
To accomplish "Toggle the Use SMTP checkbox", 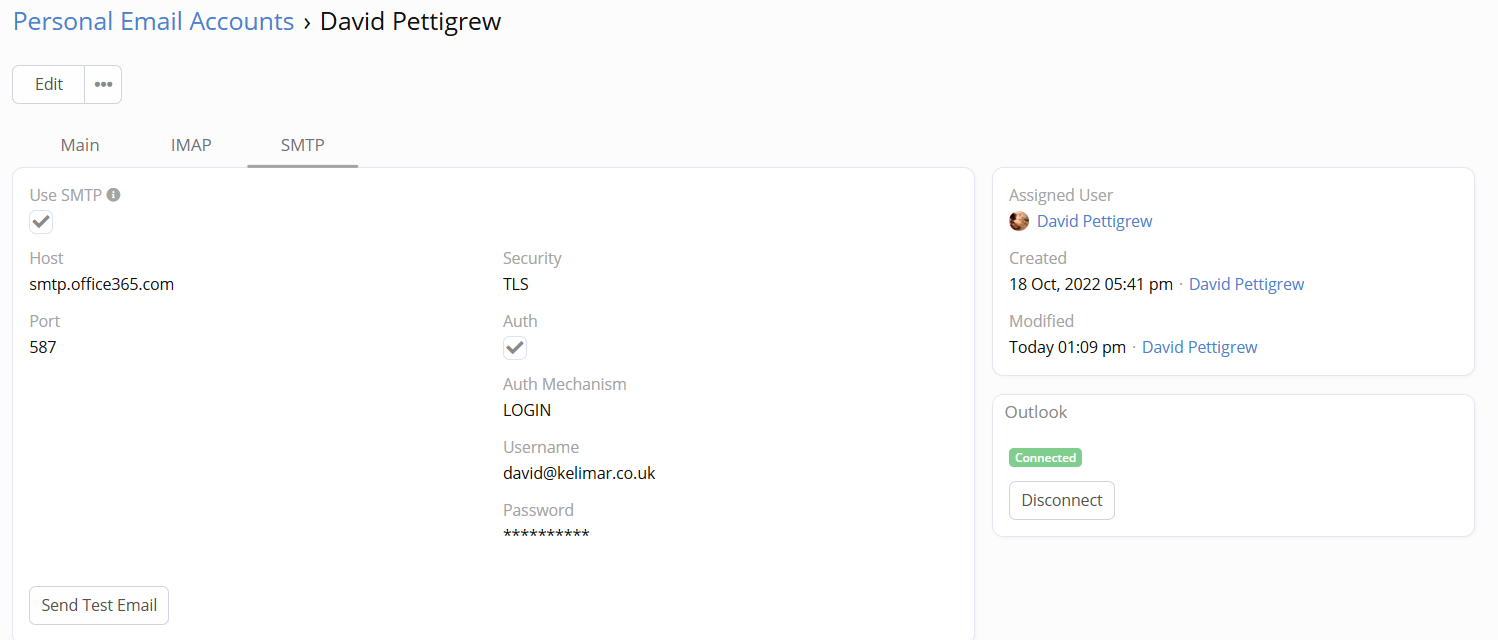I will 41,222.
